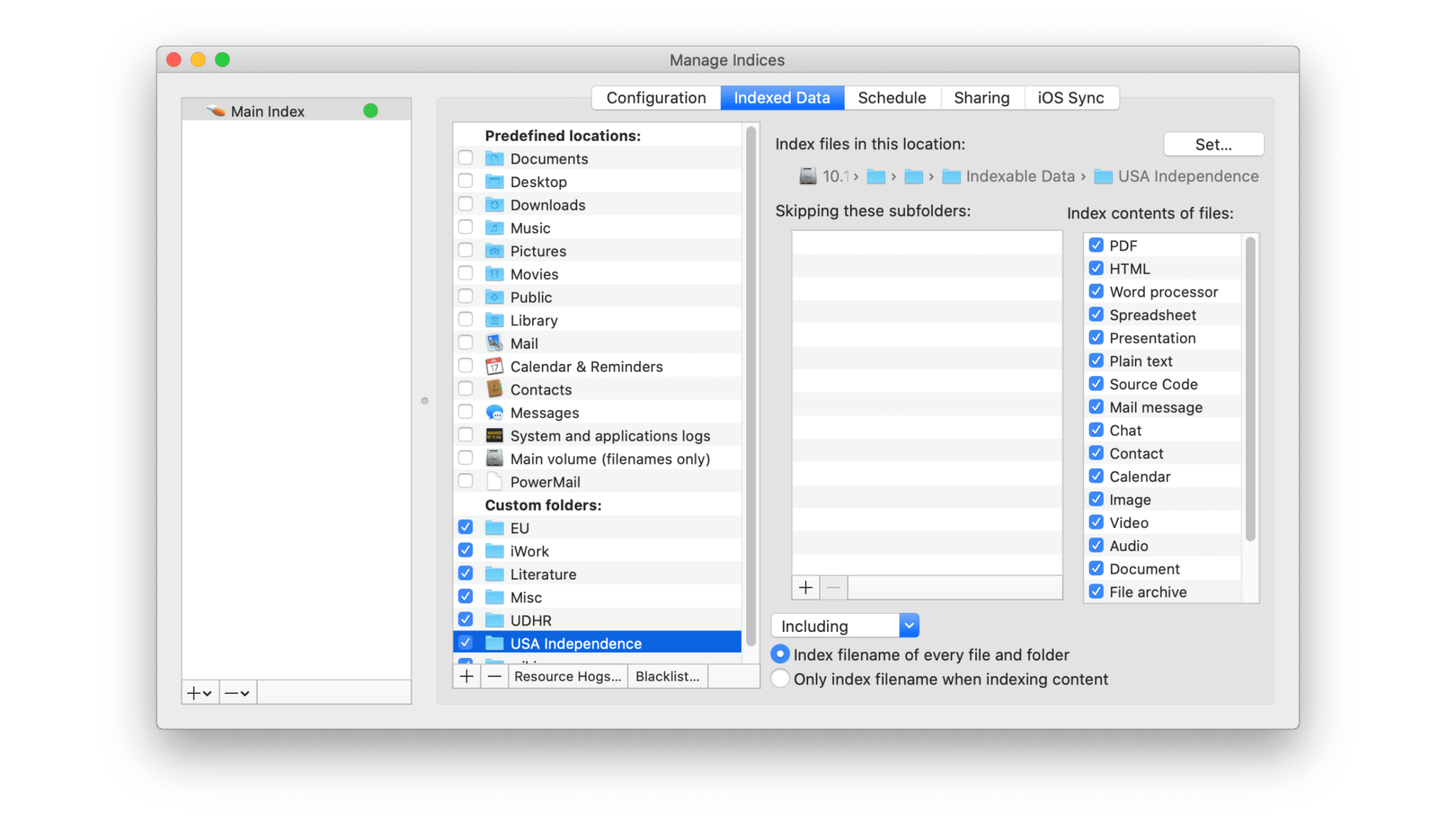Click the Pictures folder icon

click(494, 251)
